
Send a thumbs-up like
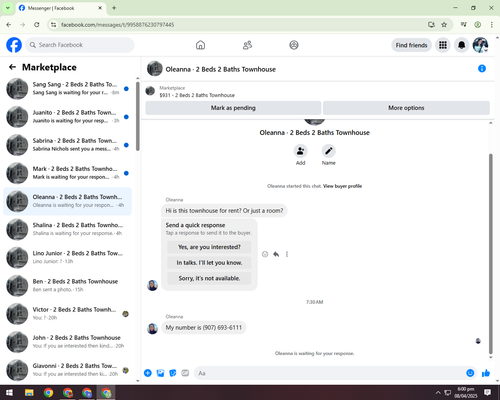(486, 373)
